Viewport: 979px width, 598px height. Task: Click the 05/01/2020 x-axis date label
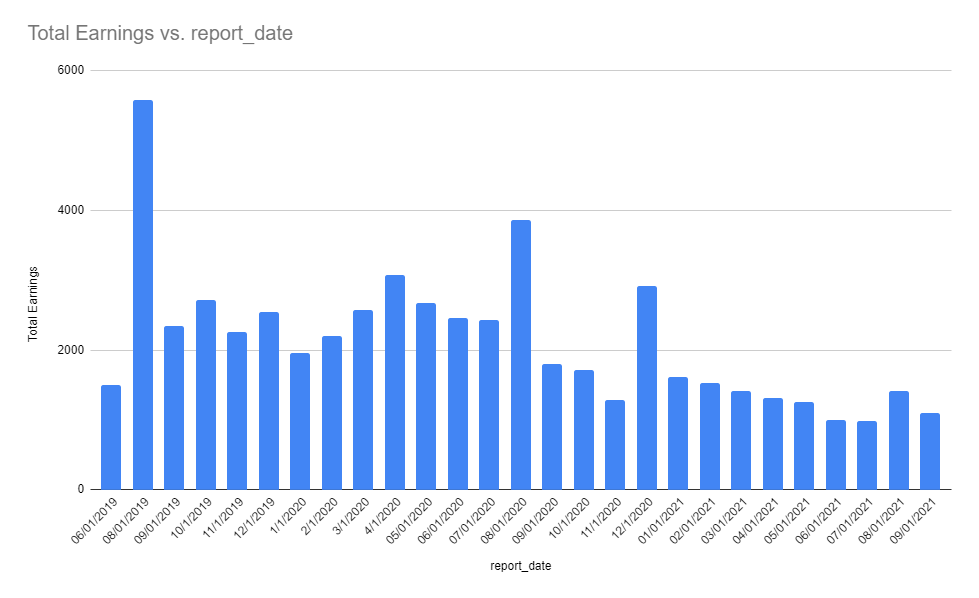[x=410, y=520]
